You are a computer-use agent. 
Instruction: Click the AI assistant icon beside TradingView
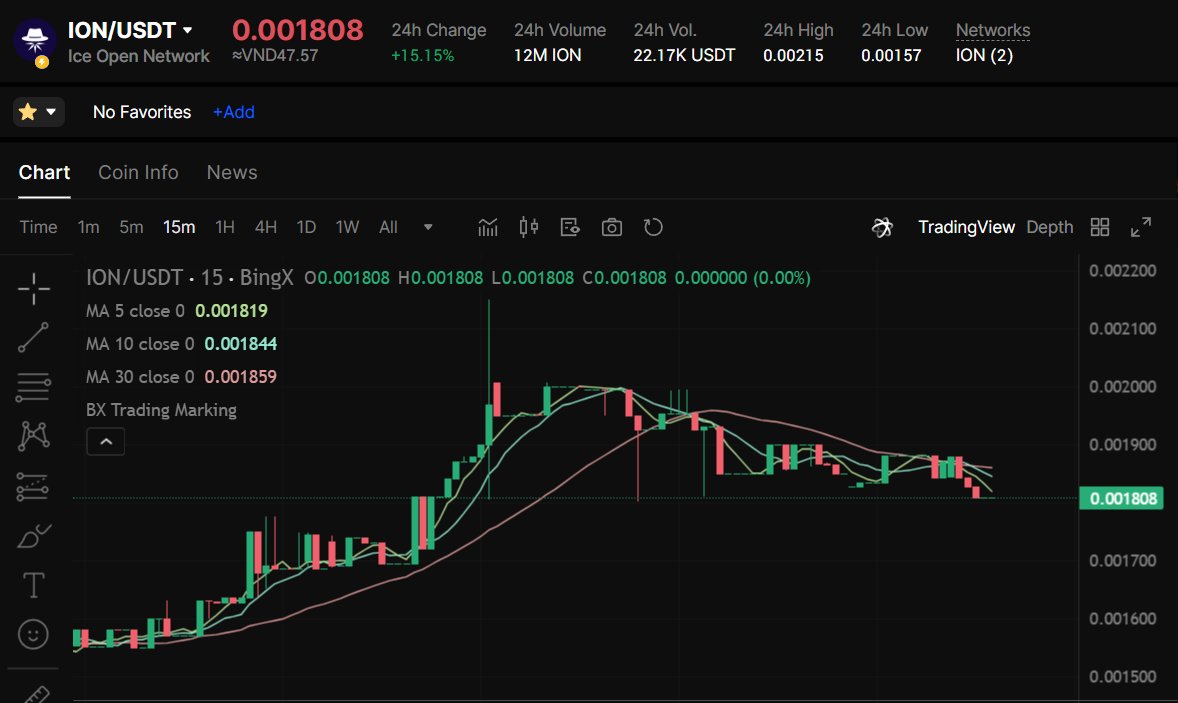click(x=883, y=227)
